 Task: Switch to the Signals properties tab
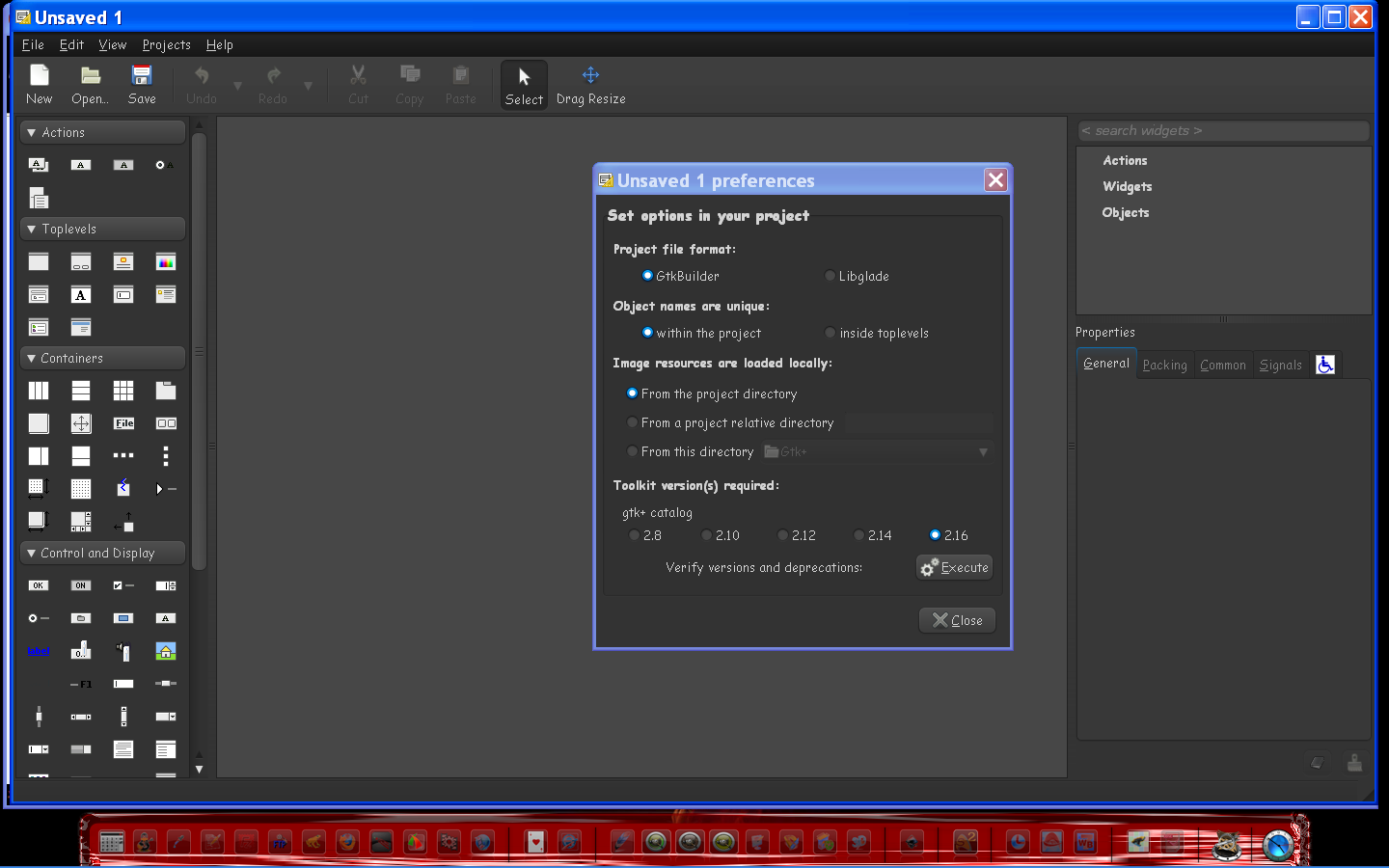pos(1280,365)
